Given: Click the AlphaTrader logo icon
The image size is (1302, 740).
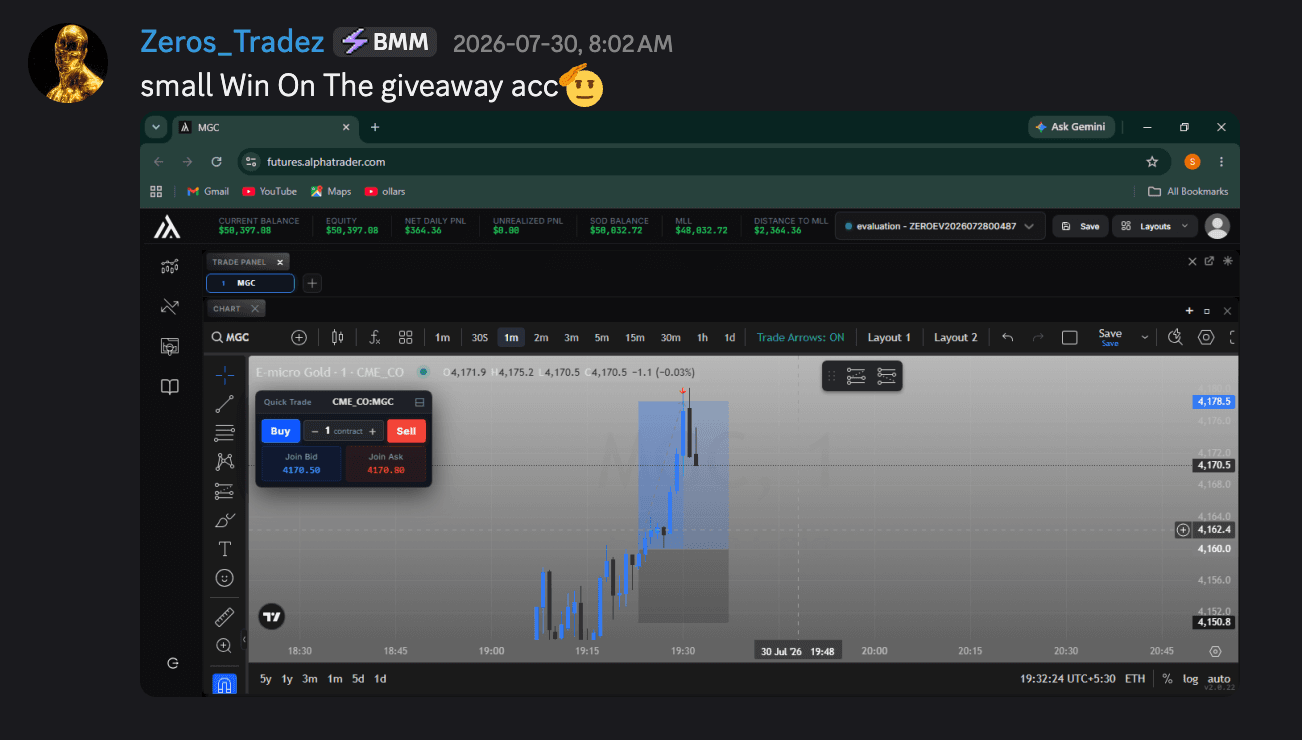Looking at the screenshot, I should [x=167, y=227].
